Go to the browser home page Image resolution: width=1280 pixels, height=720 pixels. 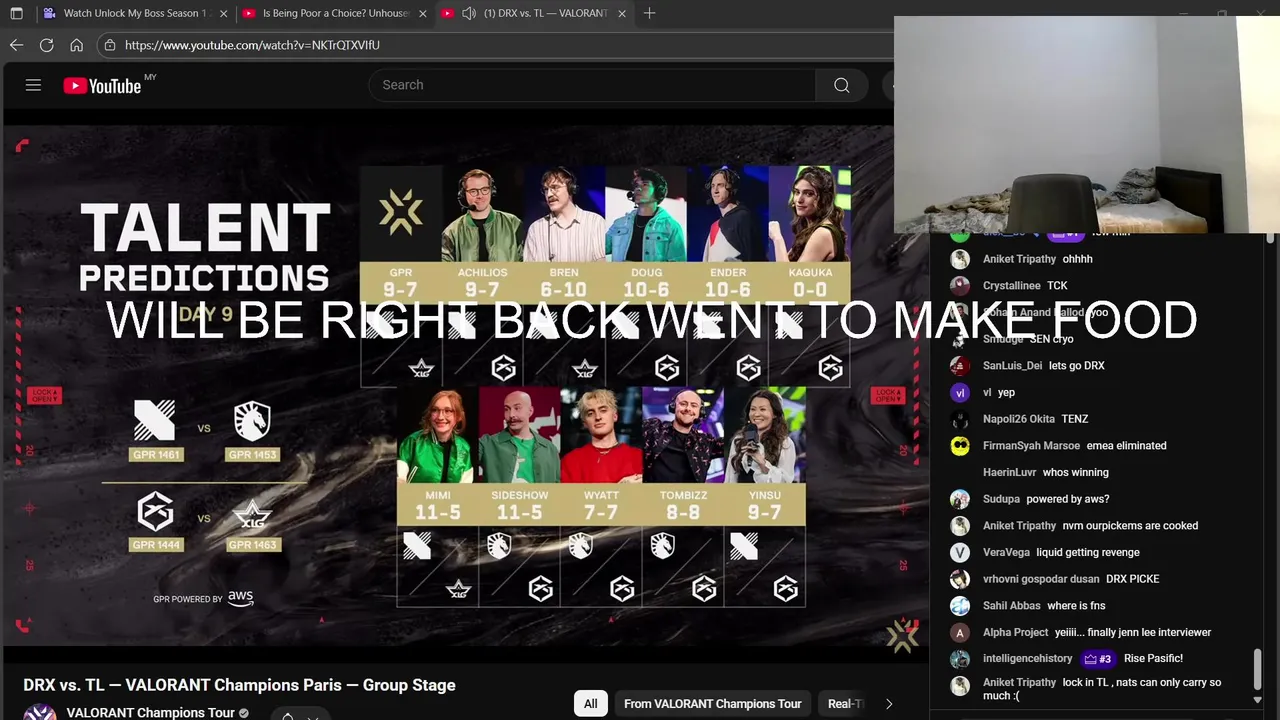pyautogui.click(x=76, y=45)
